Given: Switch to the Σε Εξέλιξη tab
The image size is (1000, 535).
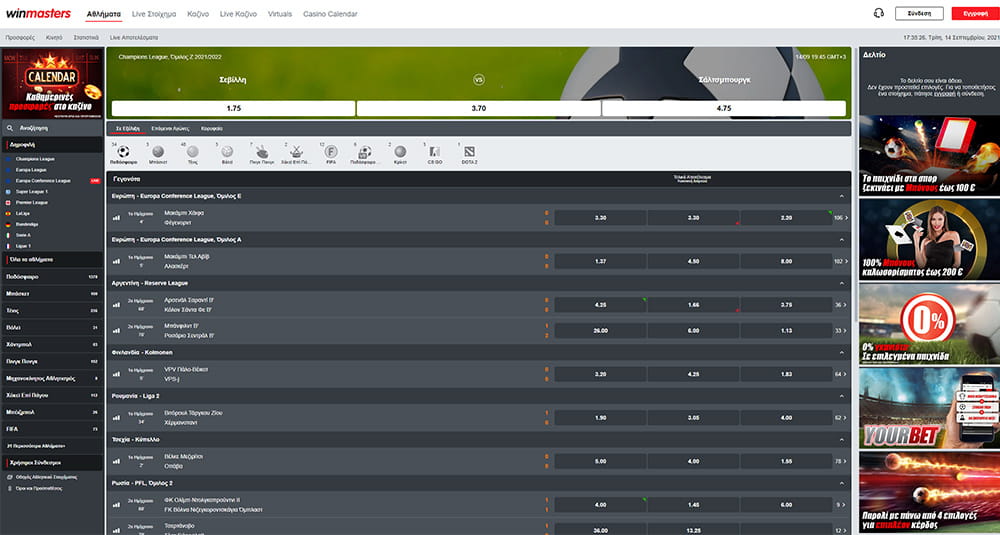Looking at the screenshot, I should (x=128, y=129).
